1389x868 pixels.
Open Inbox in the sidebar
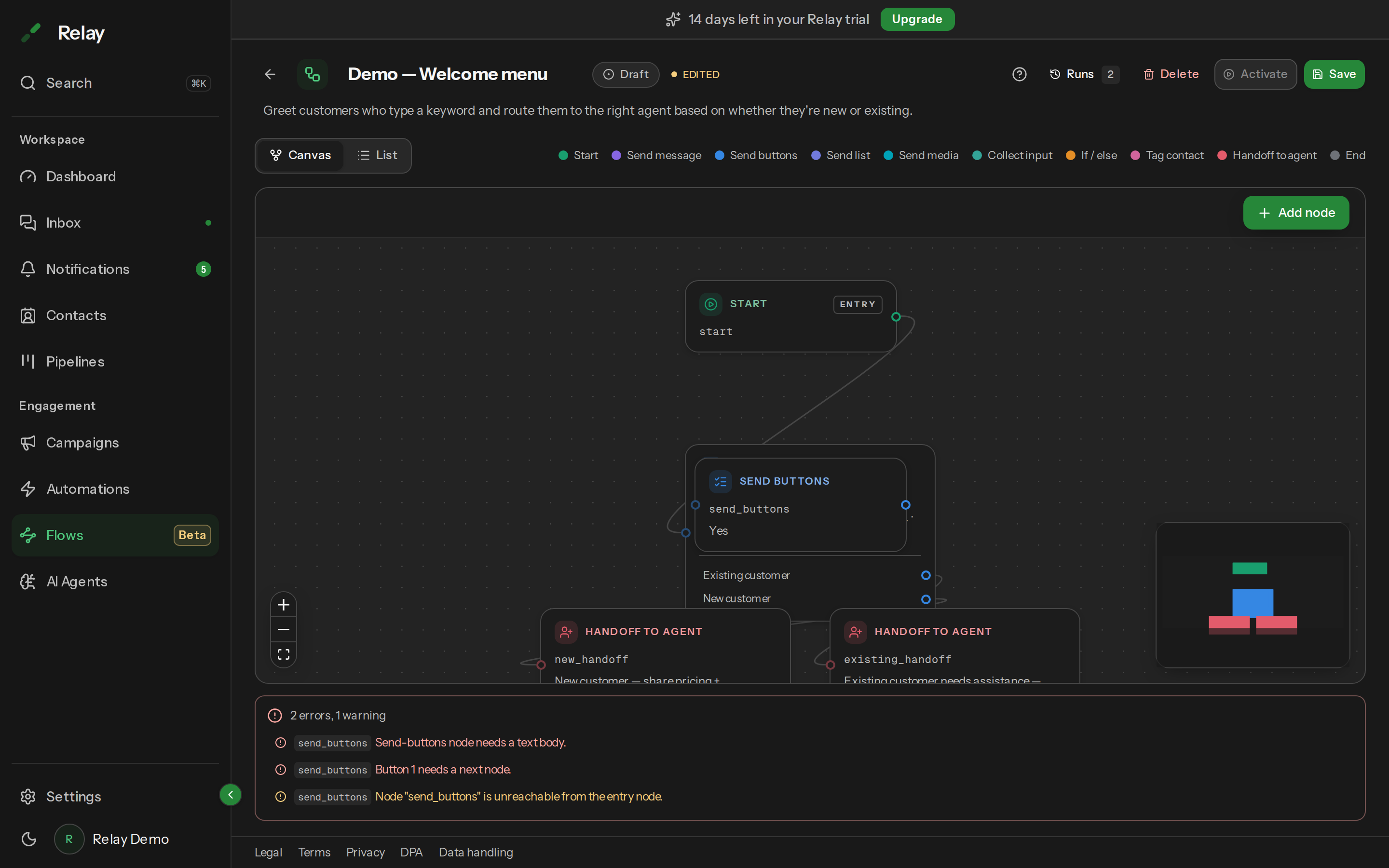115,223
